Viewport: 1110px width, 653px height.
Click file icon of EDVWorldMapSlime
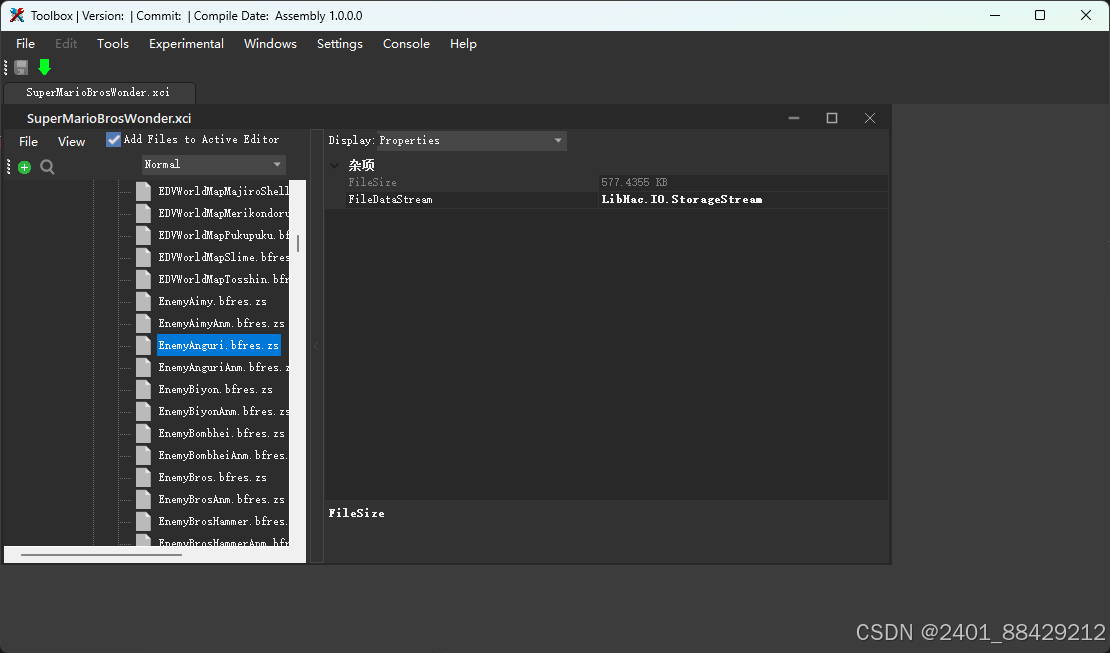[144, 257]
